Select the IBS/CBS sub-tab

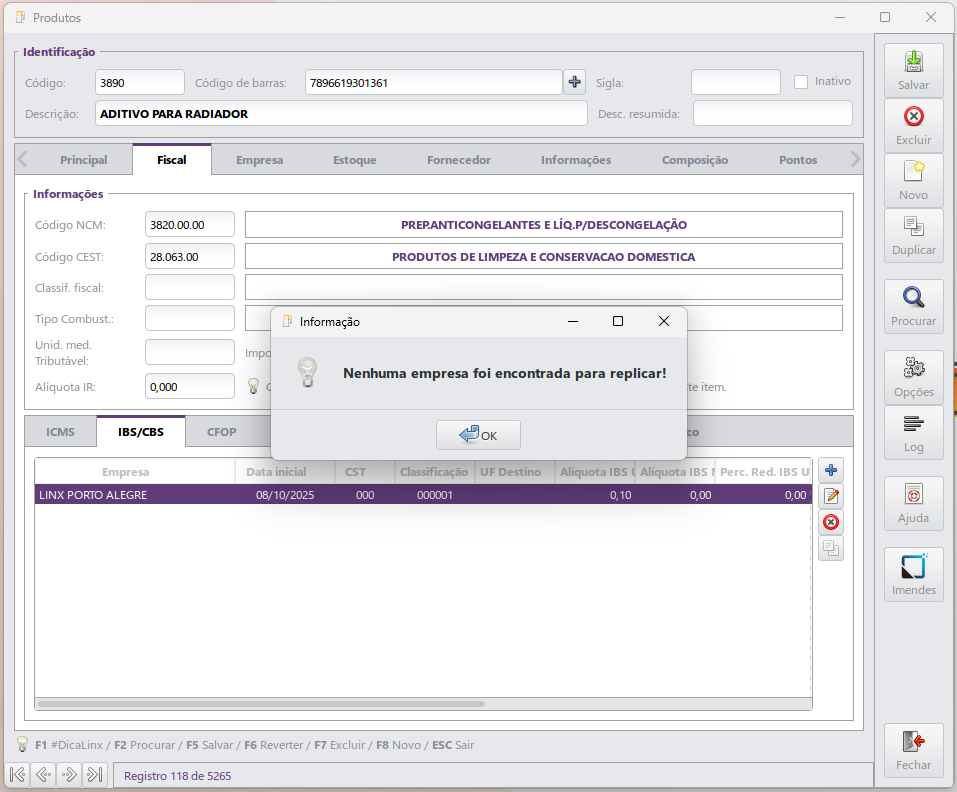tap(141, 432)
